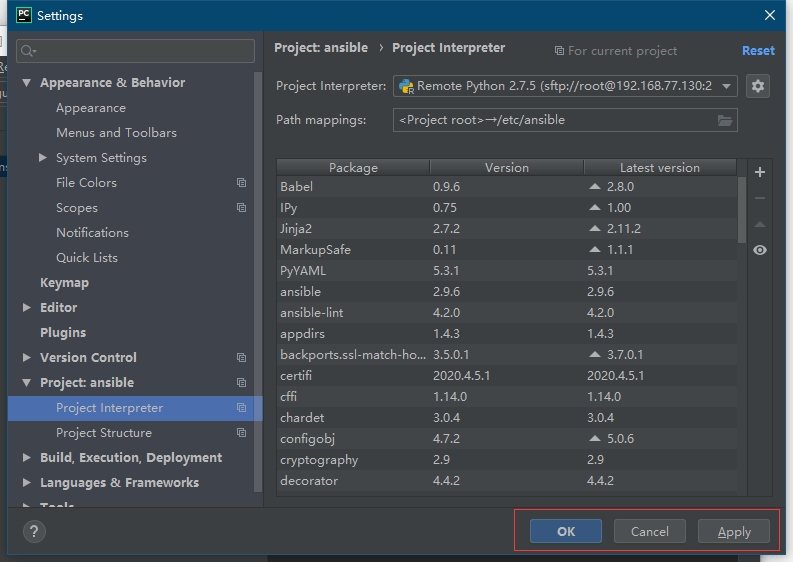Select the decorator package row

pyautogui.click(x=507, y=481)
